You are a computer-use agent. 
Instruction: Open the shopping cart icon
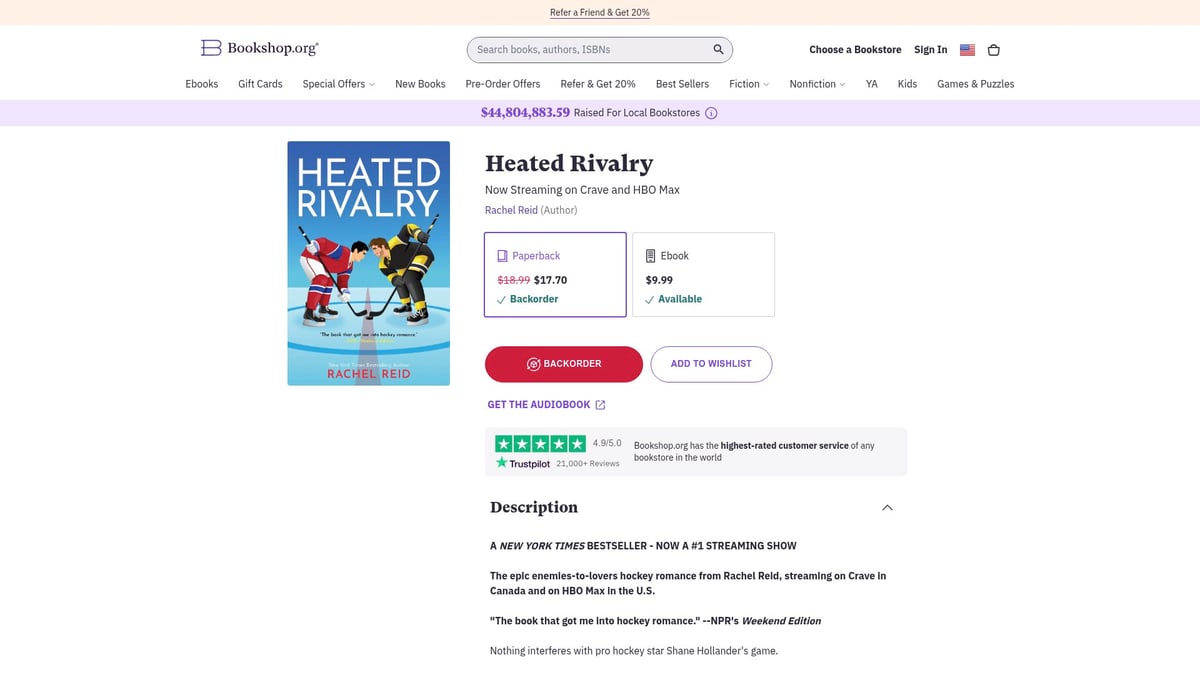(993, 49)
